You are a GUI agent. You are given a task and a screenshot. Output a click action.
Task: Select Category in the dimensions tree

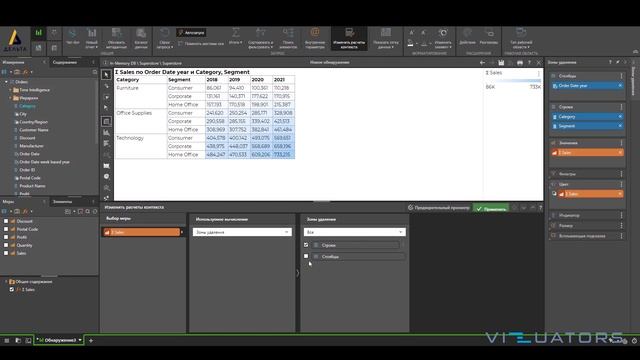pyautogui.click(x=28, y=106)
